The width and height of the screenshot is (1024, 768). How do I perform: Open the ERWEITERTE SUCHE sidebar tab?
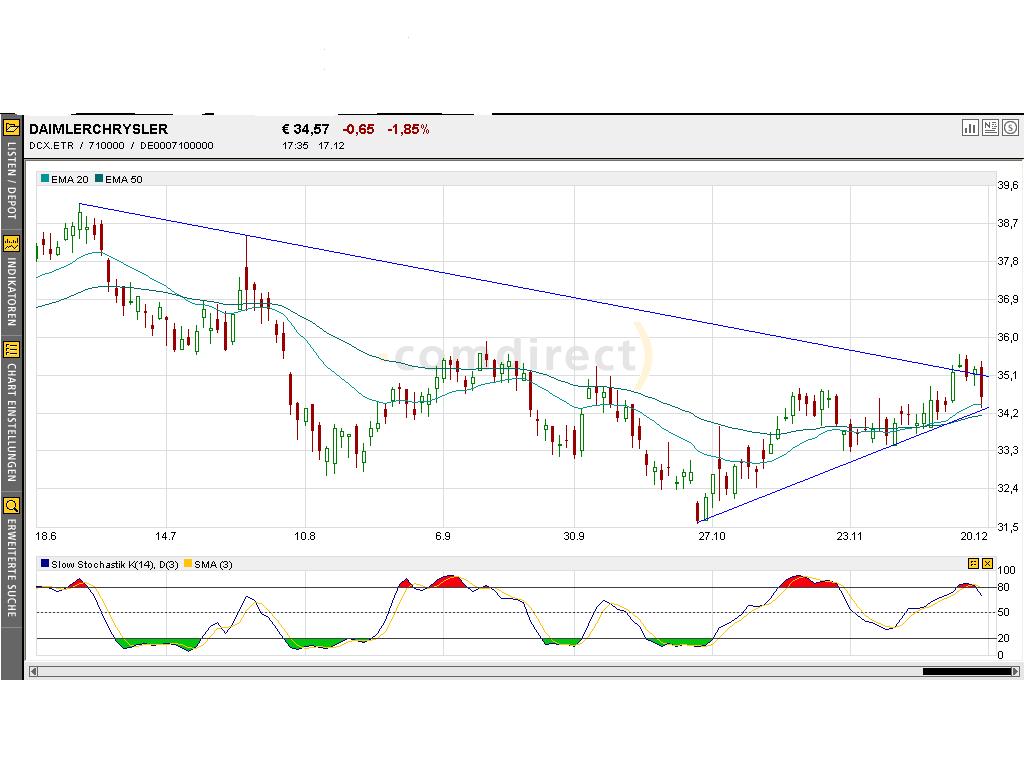tap(11, 568)
